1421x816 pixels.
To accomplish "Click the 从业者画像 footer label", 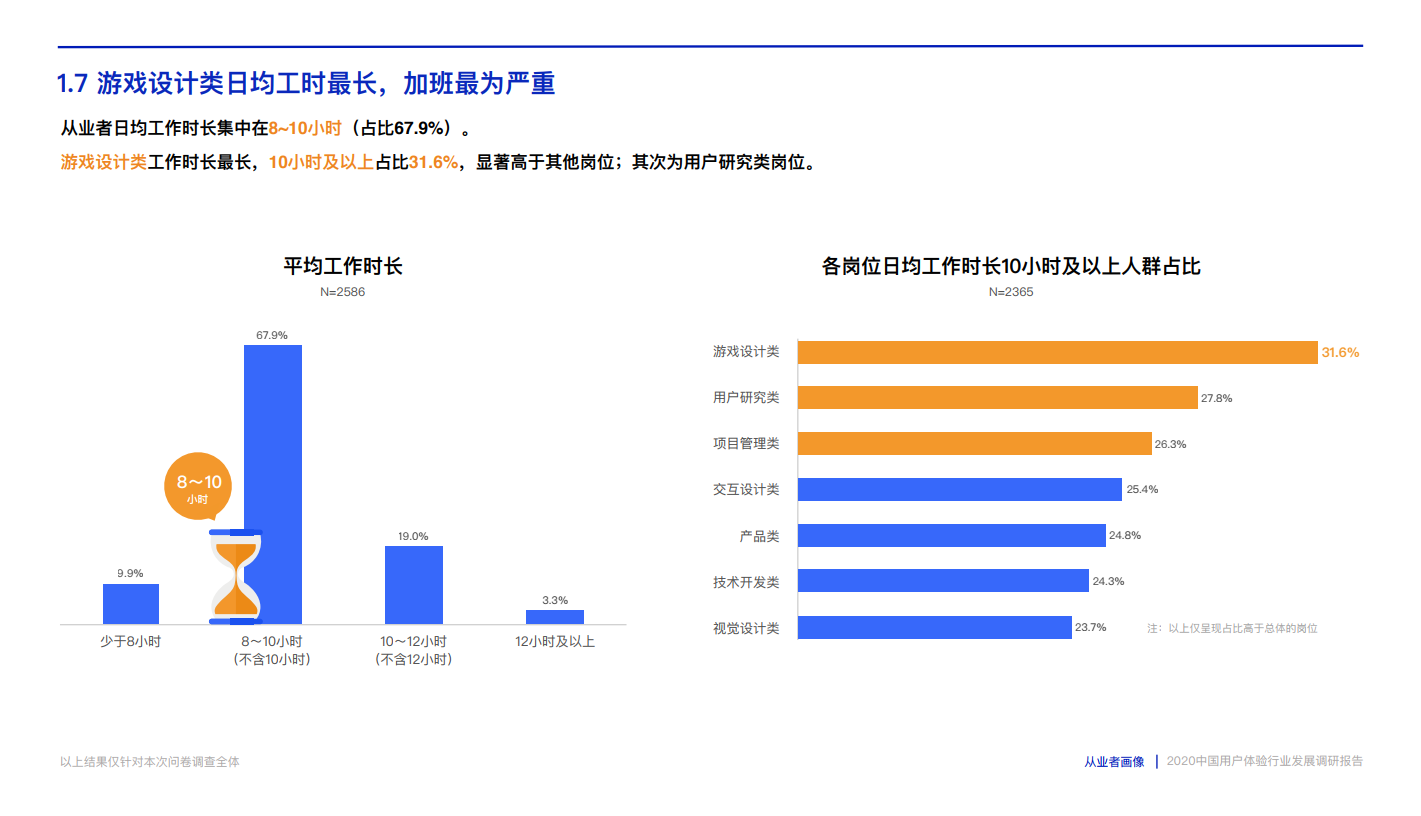I will coord(1114,762).
